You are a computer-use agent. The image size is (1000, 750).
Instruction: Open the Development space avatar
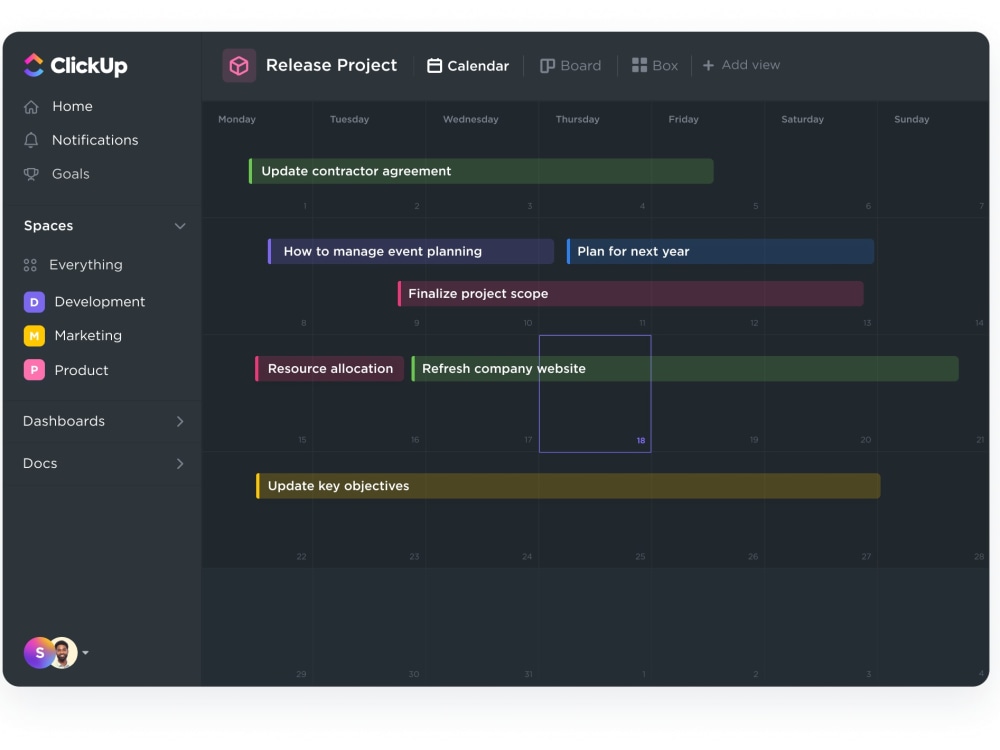click(34, 301)
